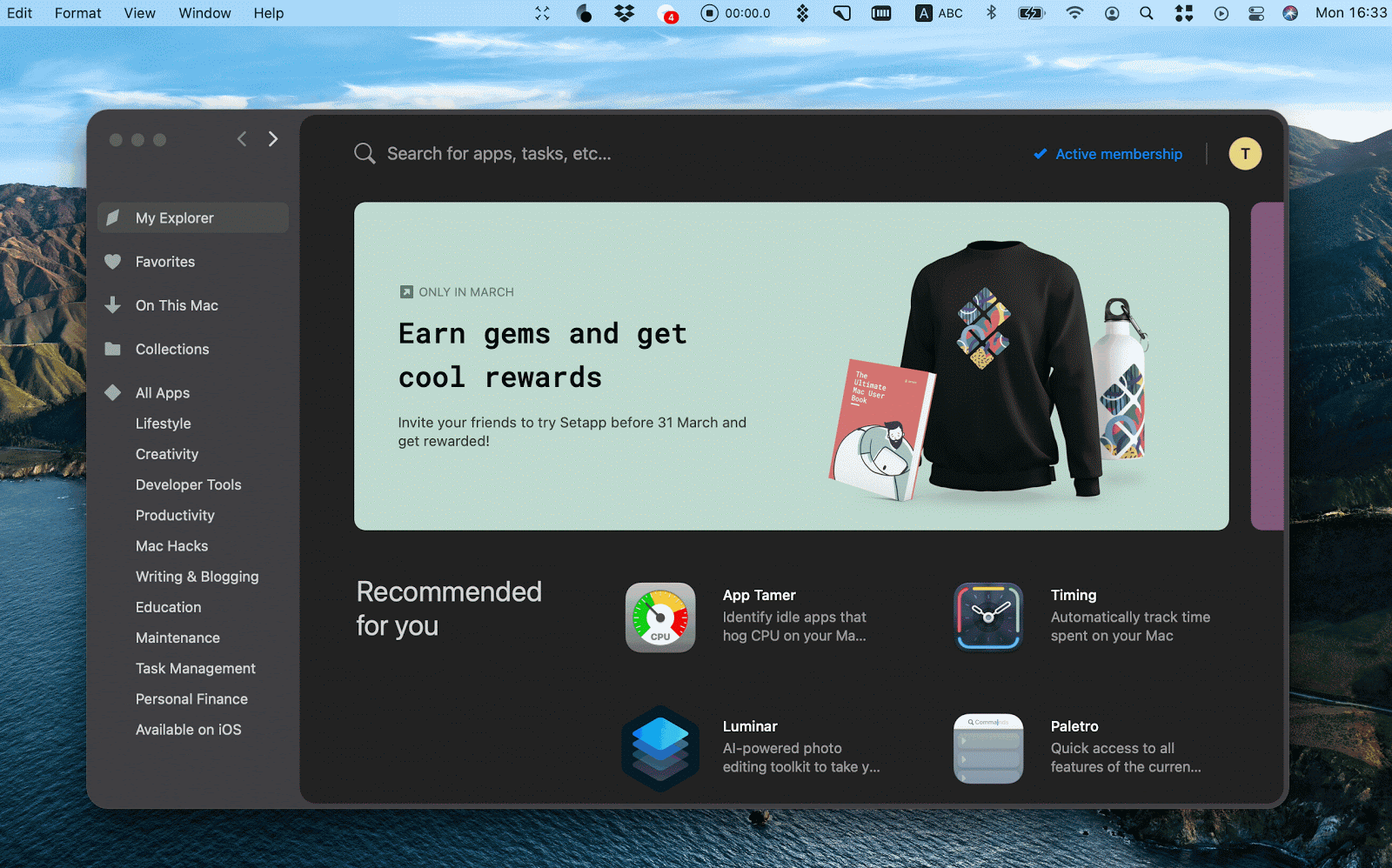Click the search field for apps and tasks
Screen dimensions: 1392x868
click(x=499, y=154)
